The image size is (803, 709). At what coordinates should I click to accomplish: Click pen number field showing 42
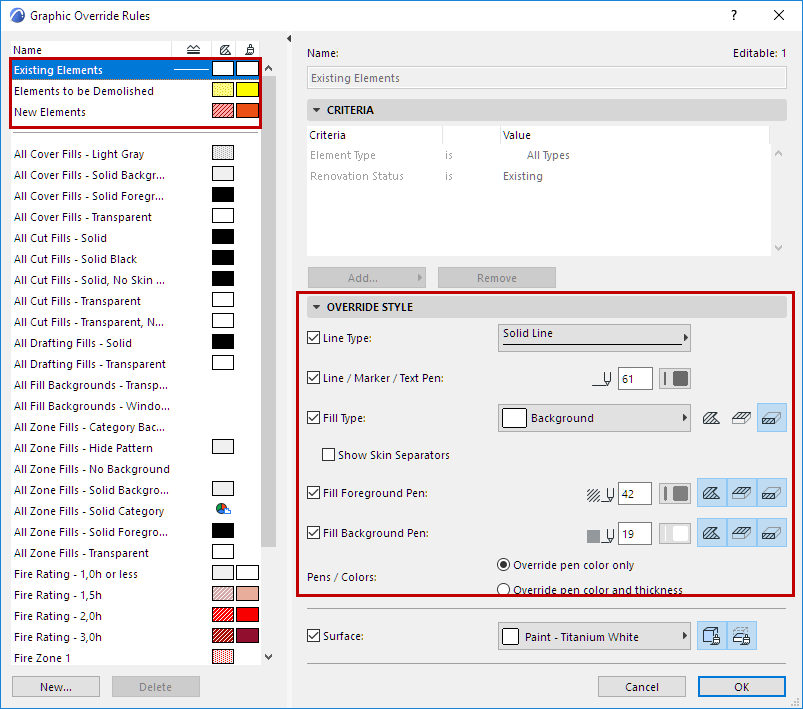coord(635,493)
